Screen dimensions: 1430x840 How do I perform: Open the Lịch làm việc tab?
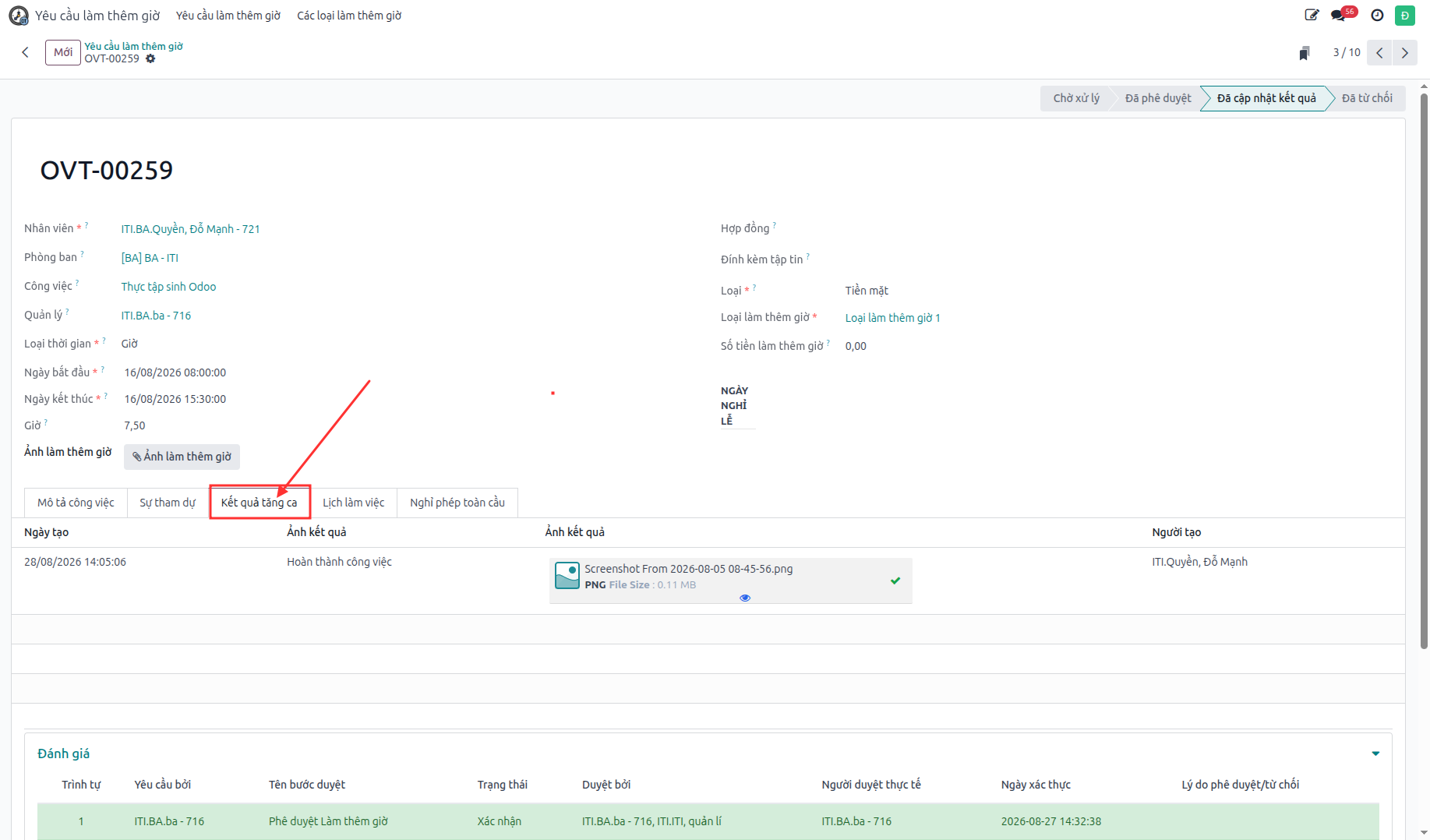(354, 503)
